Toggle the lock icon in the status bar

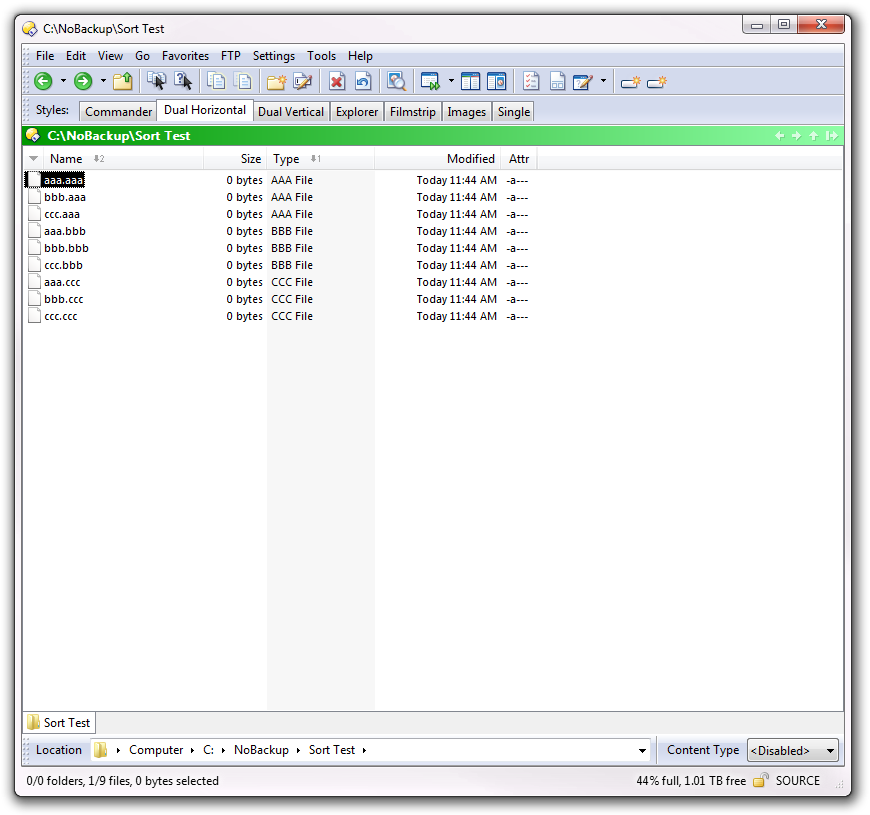tap(761, 781)
